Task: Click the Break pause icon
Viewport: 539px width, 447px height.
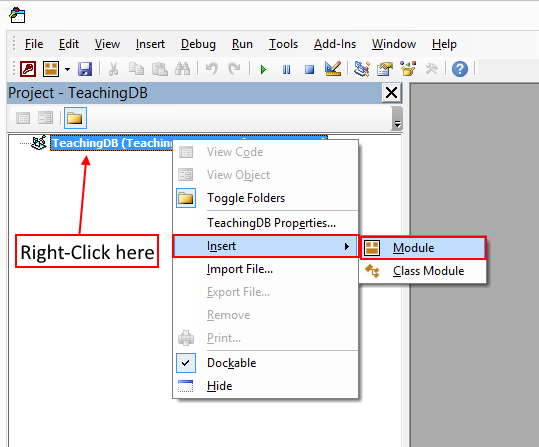Action: (286, 69)
